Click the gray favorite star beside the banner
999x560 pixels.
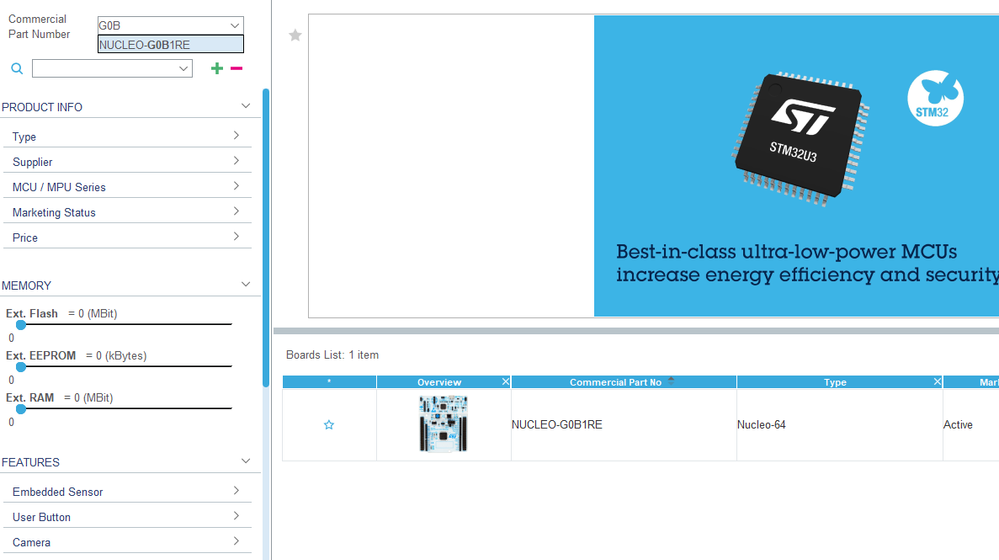[295, 35]
